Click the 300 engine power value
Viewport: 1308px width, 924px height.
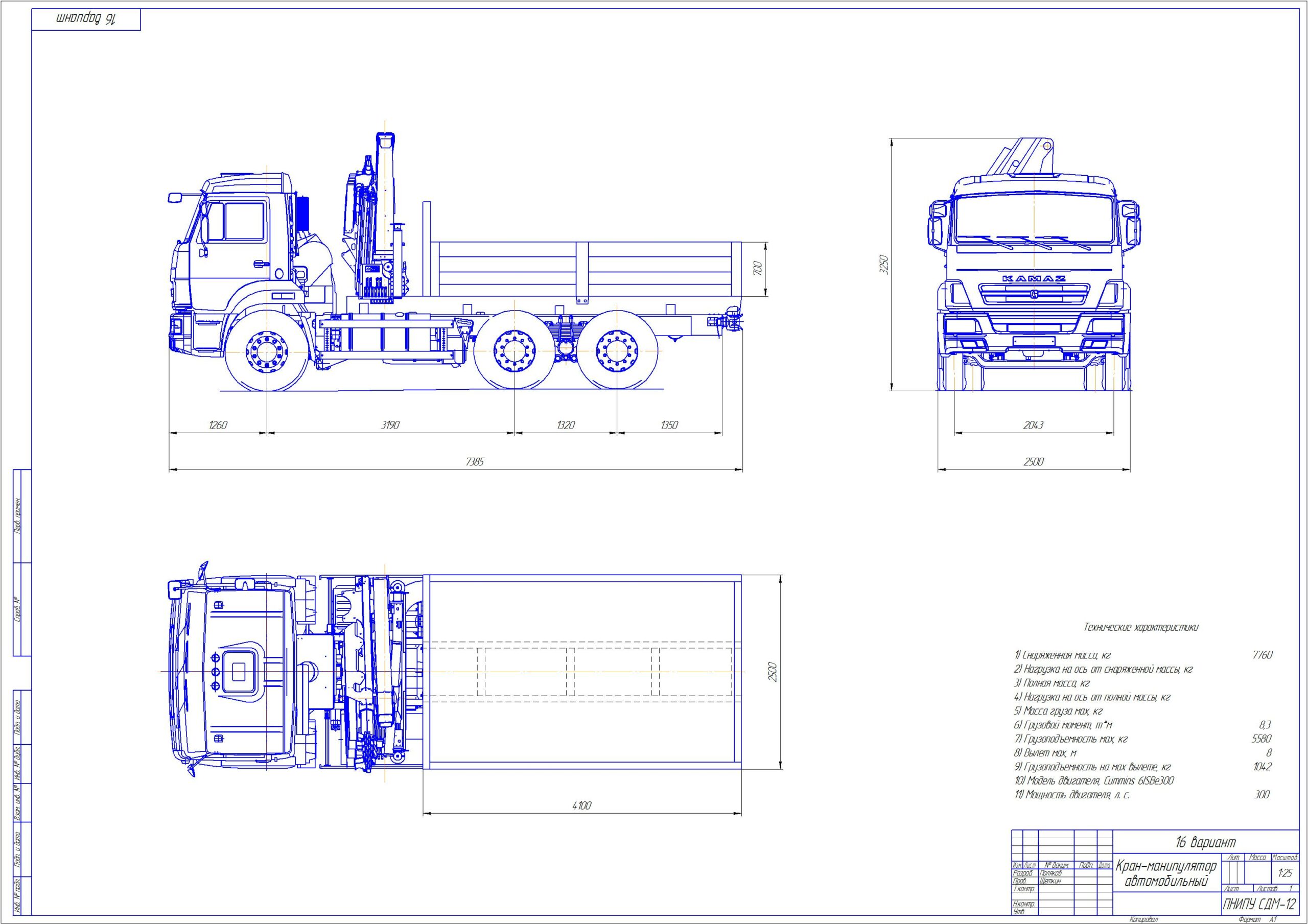(x=1262, y=795)
